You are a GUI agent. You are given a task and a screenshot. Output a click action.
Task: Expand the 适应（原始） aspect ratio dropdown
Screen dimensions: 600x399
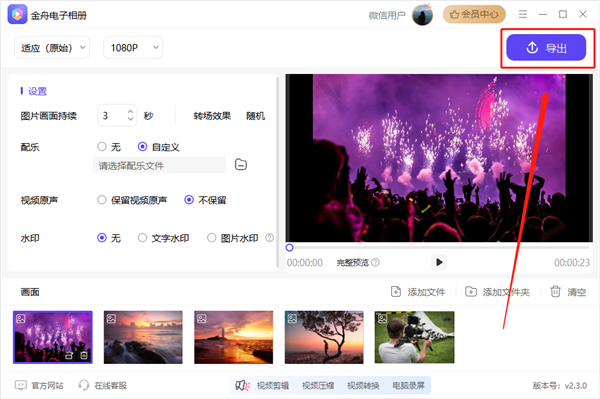tap(52, 48)
